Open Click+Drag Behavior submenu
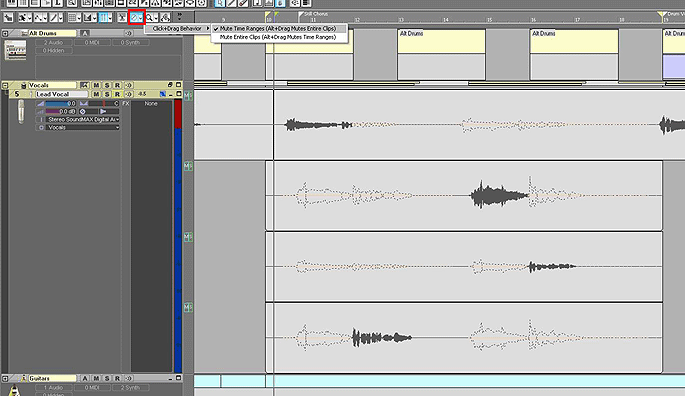This screenshot has height=396, width=685. click(178, 28)
